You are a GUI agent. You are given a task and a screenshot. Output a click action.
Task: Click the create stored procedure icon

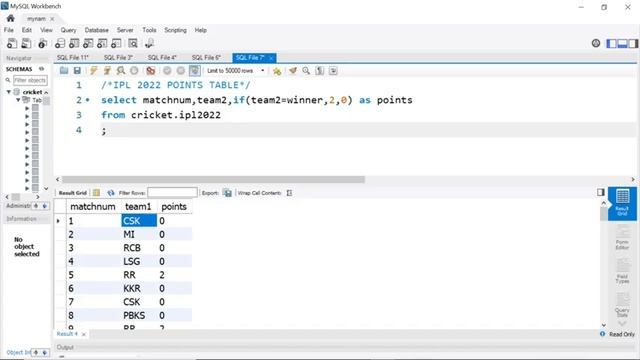coord(102,43)
